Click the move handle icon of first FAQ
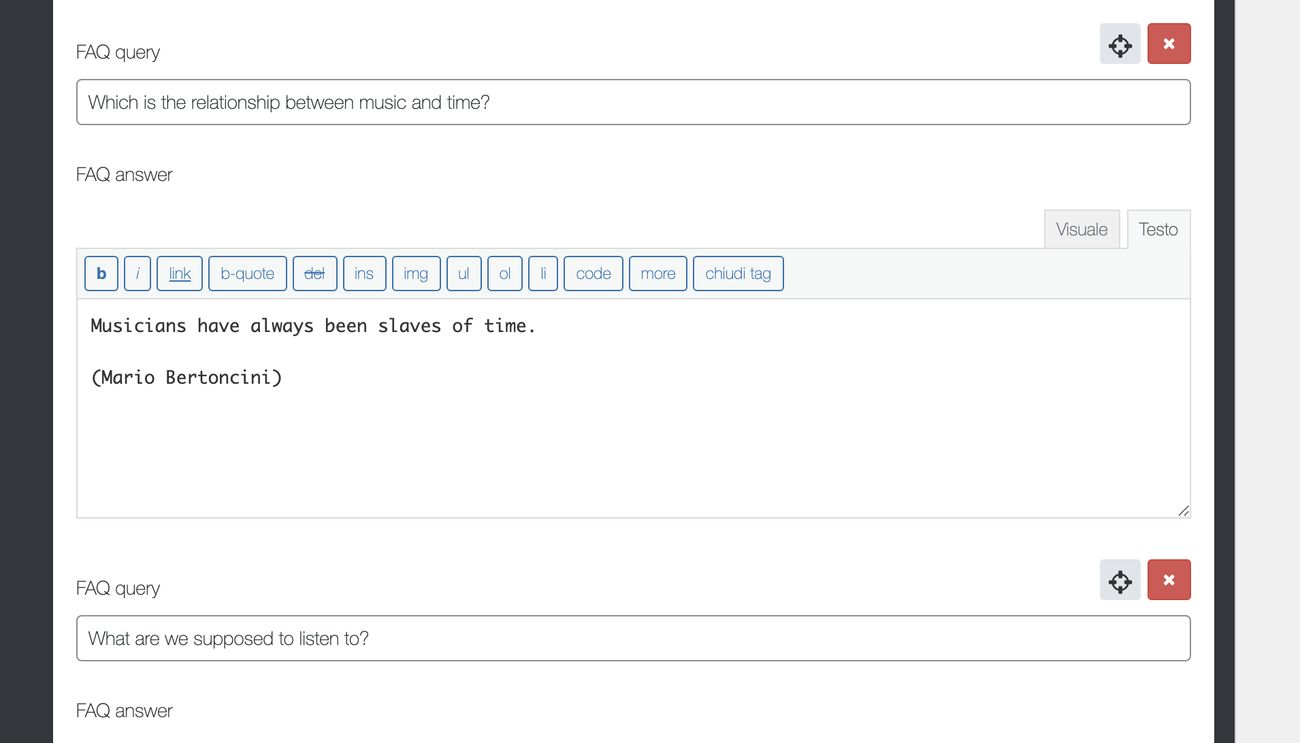 click(1120, 44)
